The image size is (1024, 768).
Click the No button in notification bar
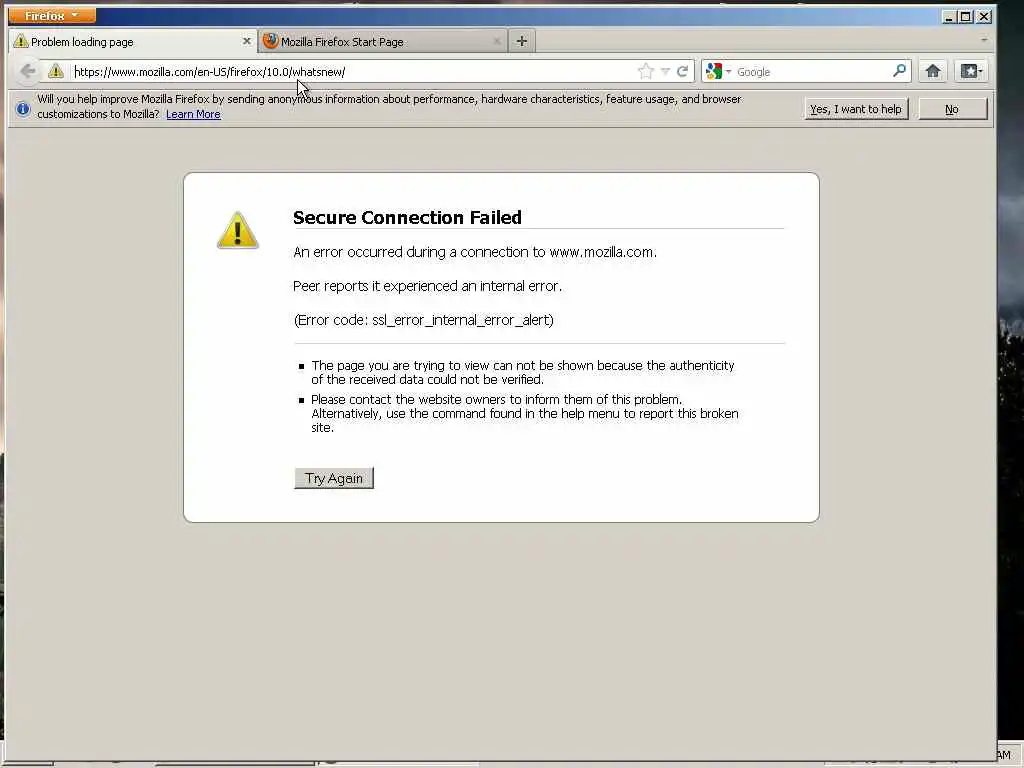[x=952, y=109]
